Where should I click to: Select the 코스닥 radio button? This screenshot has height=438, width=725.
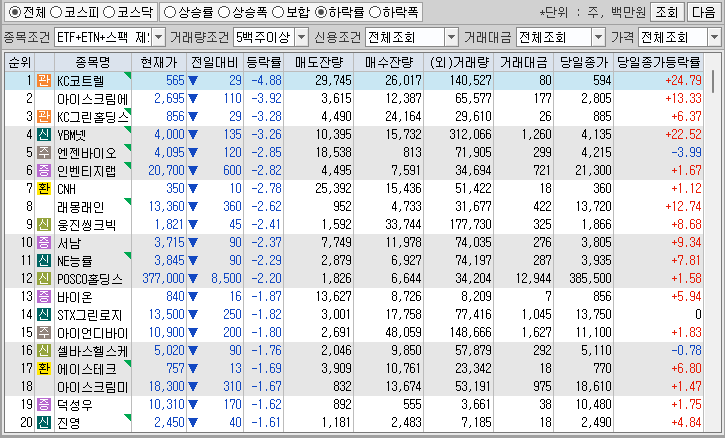click(x=109, y=12)
